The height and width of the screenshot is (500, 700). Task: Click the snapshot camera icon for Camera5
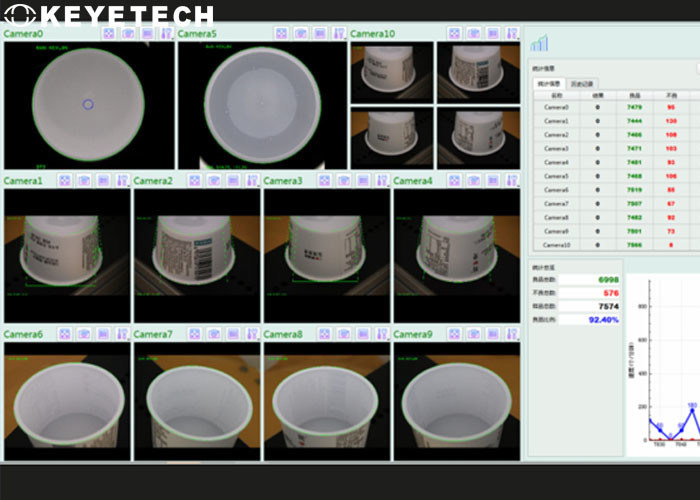[x=301, y=33]
